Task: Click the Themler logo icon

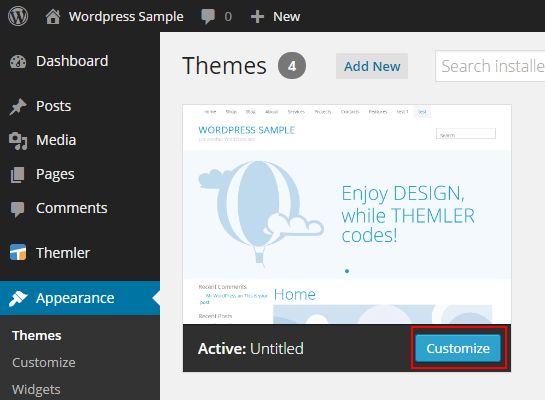Action: pos(18,252)
